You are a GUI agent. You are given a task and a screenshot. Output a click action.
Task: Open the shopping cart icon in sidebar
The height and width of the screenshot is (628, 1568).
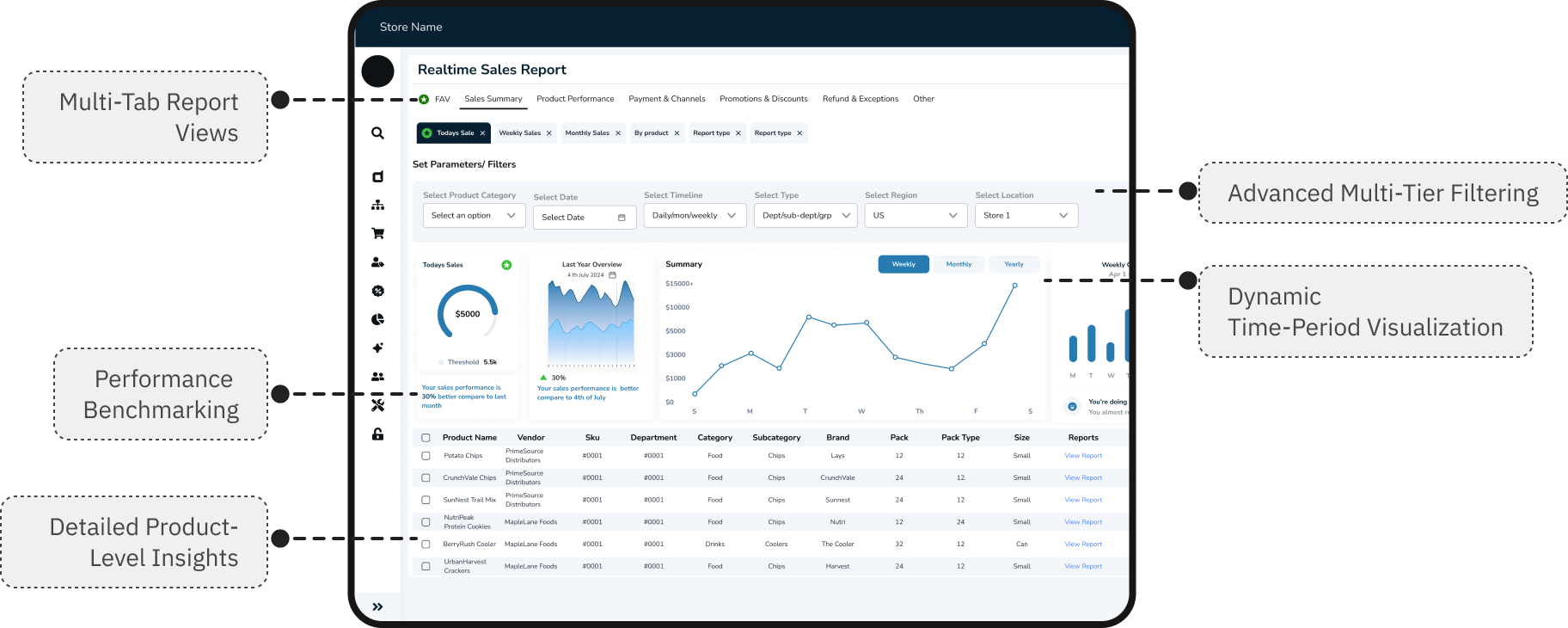point(377,233)
